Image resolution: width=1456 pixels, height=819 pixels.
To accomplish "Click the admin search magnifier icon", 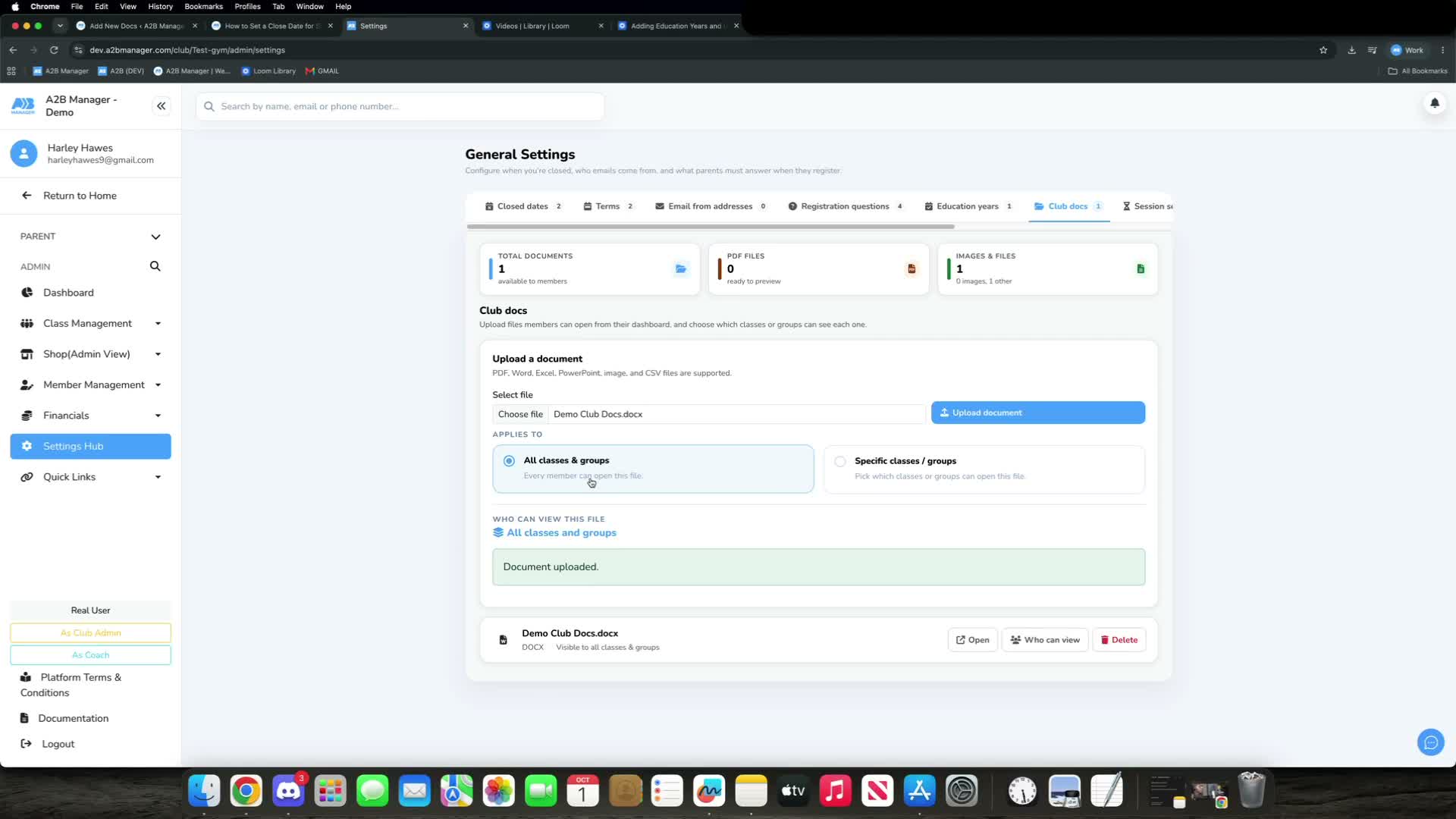I will click(x=155, y=266).
